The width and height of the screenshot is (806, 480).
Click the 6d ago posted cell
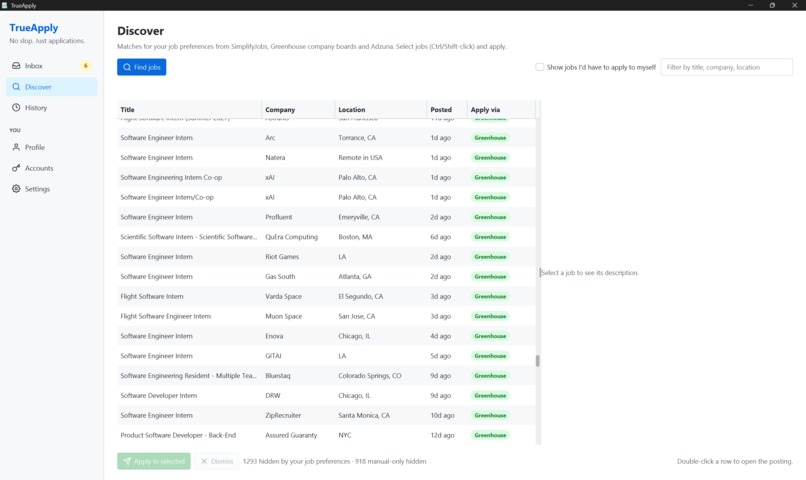pyautogui.click(x=441, y=237)
